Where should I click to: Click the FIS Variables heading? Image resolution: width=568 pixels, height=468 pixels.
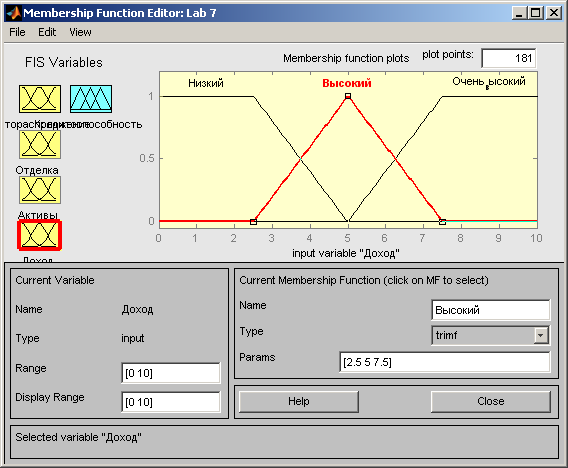(63, 63)
